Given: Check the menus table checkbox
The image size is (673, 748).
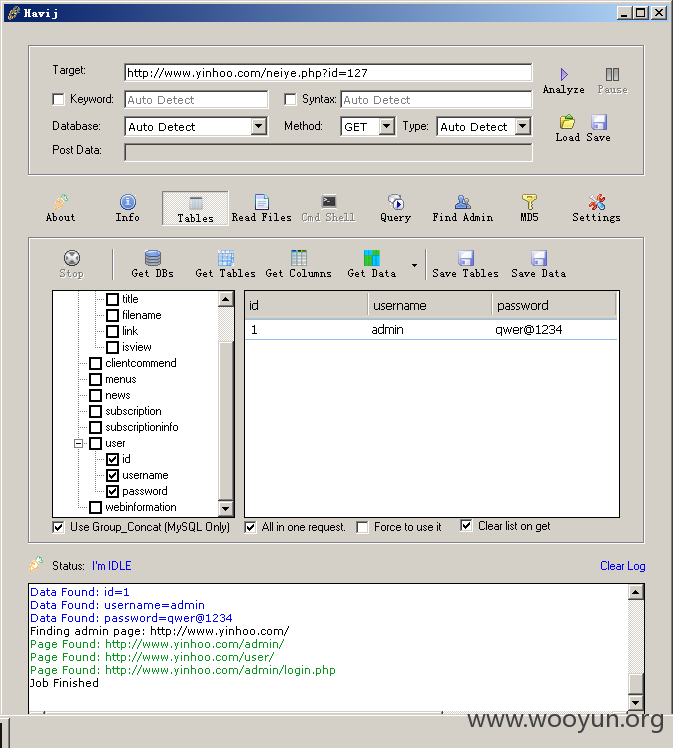Looking at the screenshot, I should 95,379.
